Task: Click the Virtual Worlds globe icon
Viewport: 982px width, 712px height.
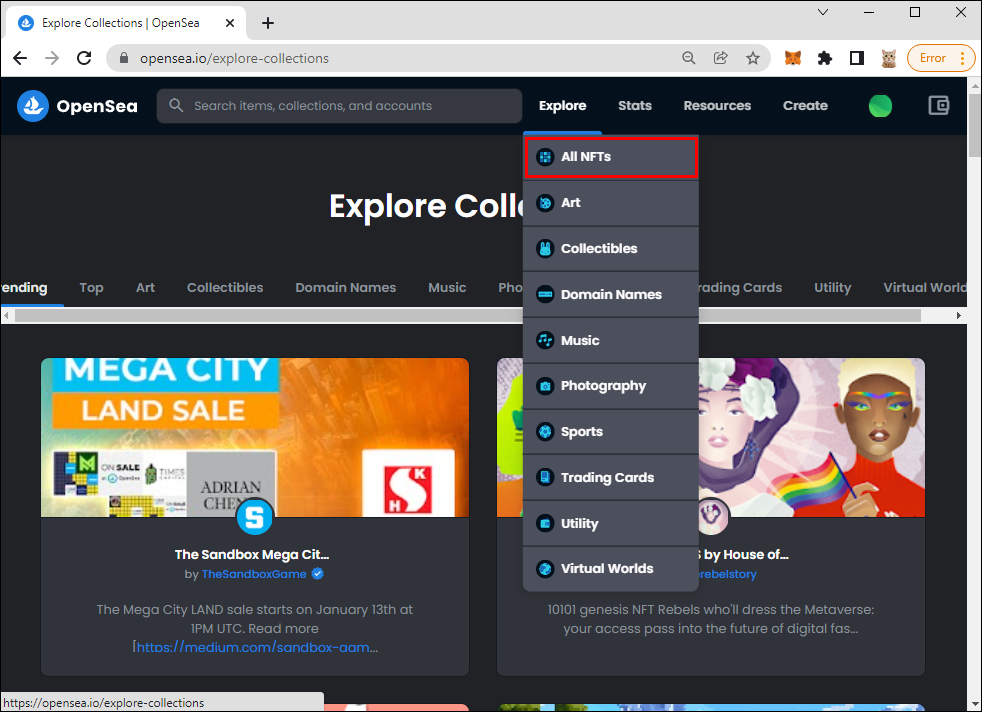Action: coord(545,569)
